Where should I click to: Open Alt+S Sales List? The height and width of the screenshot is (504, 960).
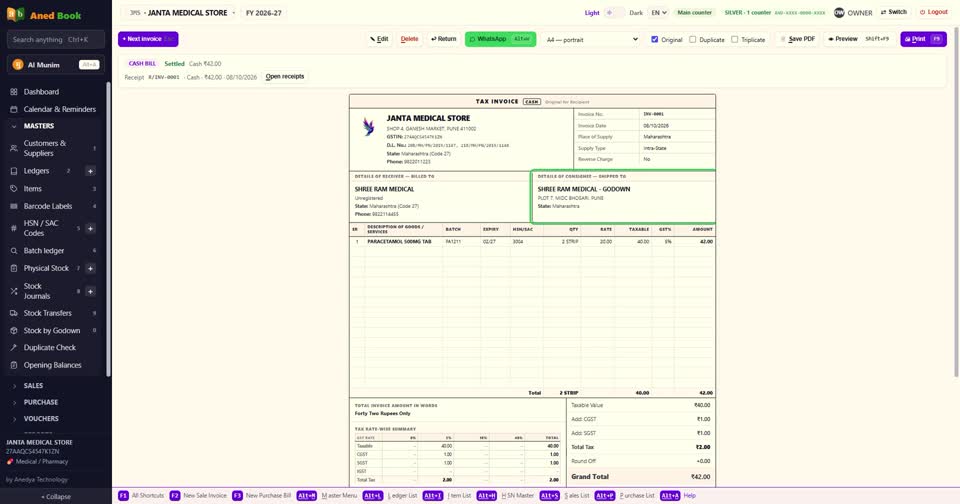(x=564, y=495)
